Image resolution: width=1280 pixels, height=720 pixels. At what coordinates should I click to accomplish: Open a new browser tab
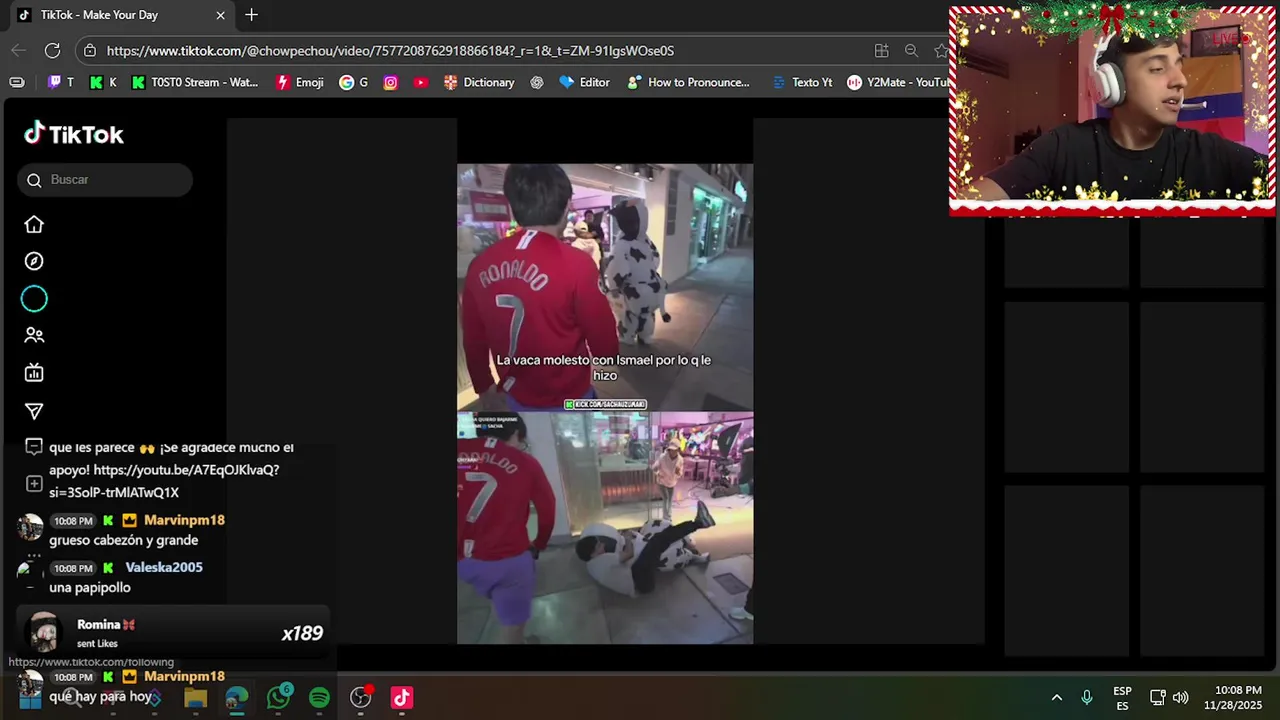coord(251,15)
